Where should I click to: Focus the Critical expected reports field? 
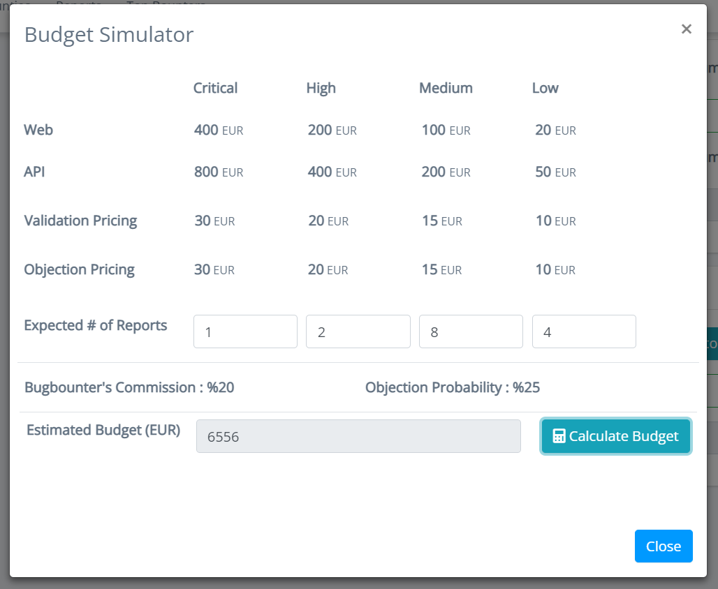click(245, 332)
